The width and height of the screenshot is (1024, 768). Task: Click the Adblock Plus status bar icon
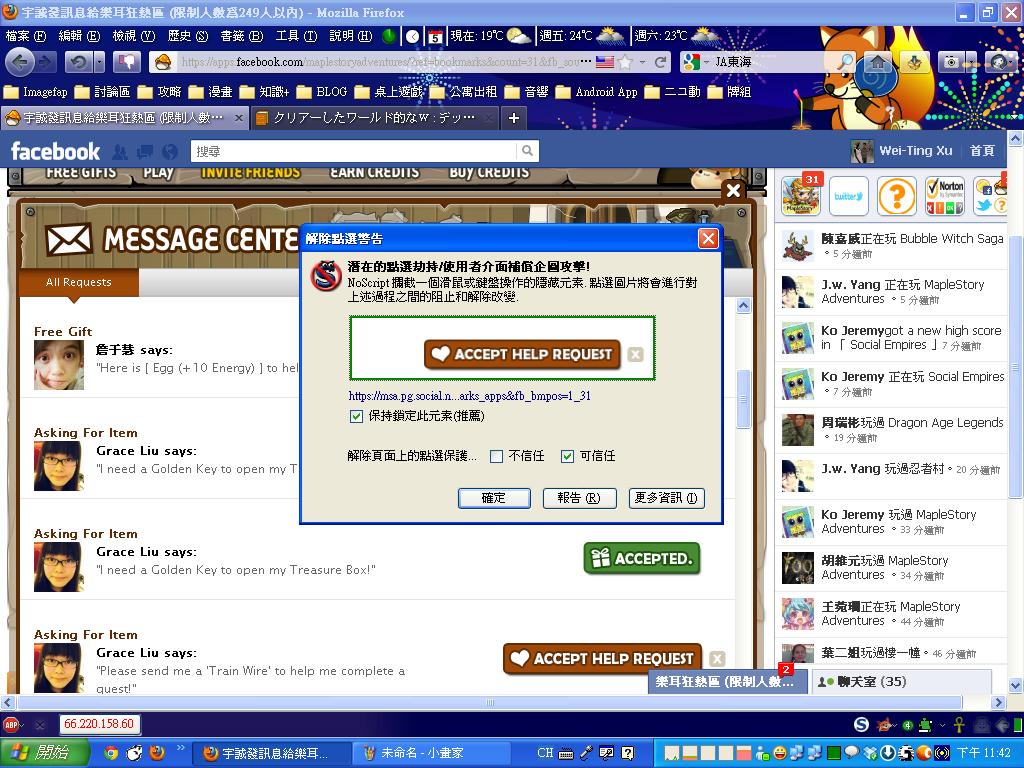[11, 724]
